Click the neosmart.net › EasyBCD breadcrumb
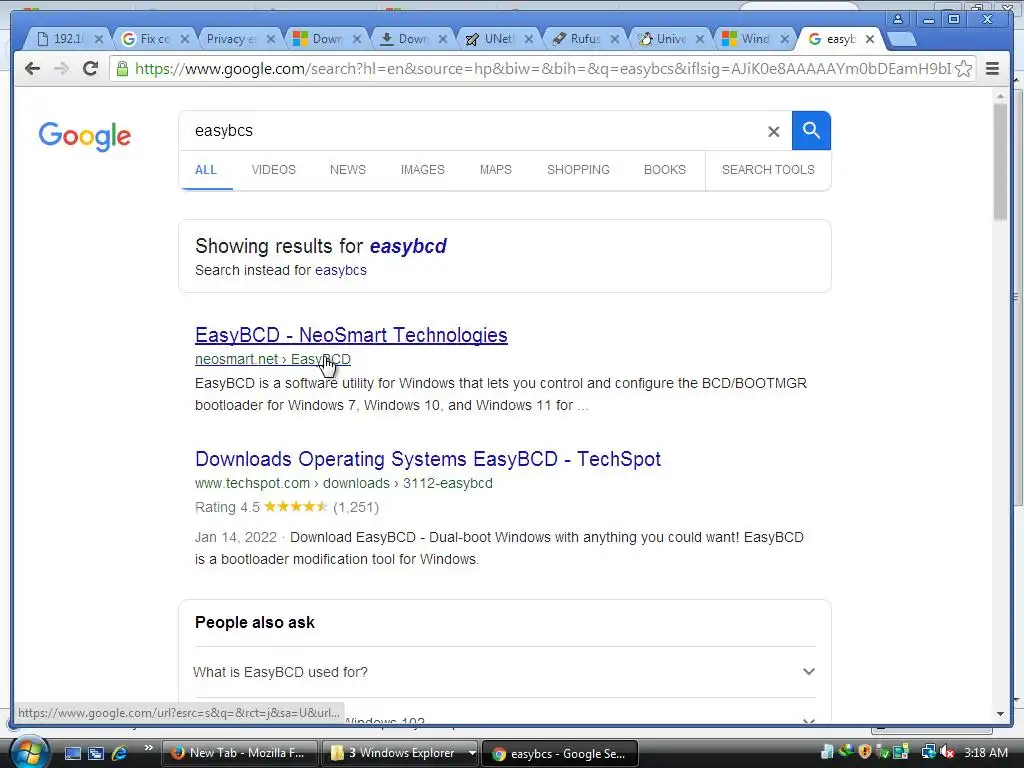The image size is (1024, 768). [272, 359]
